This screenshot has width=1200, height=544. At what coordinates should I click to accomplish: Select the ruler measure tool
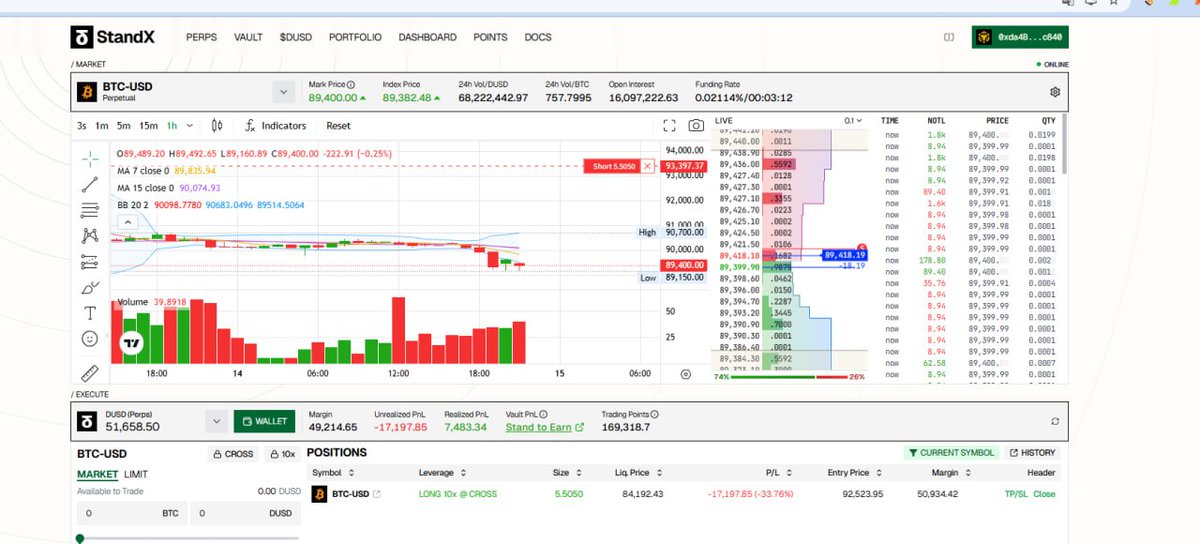pos(90,373)
